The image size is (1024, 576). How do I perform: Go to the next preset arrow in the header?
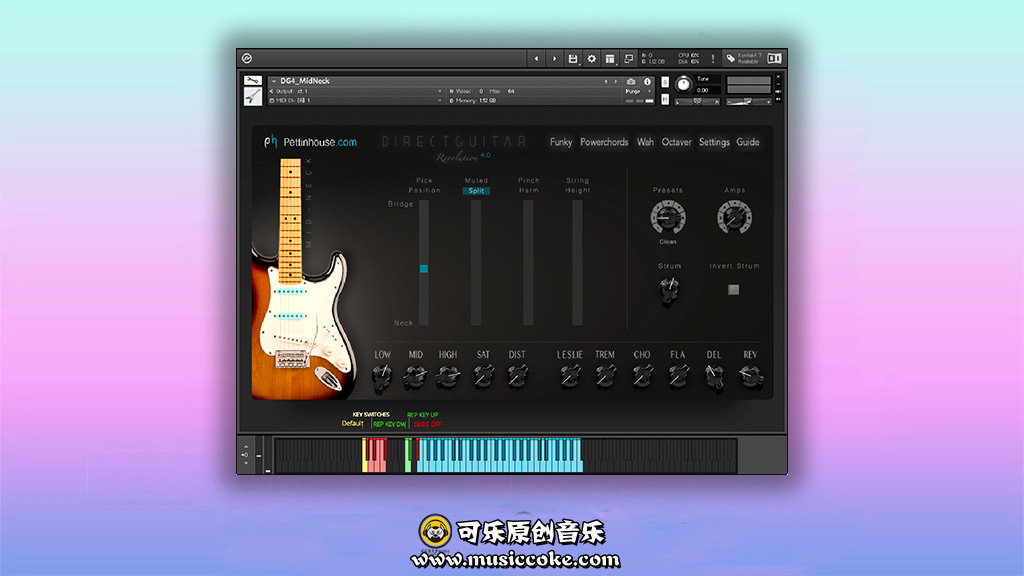(x=554, y=59)
